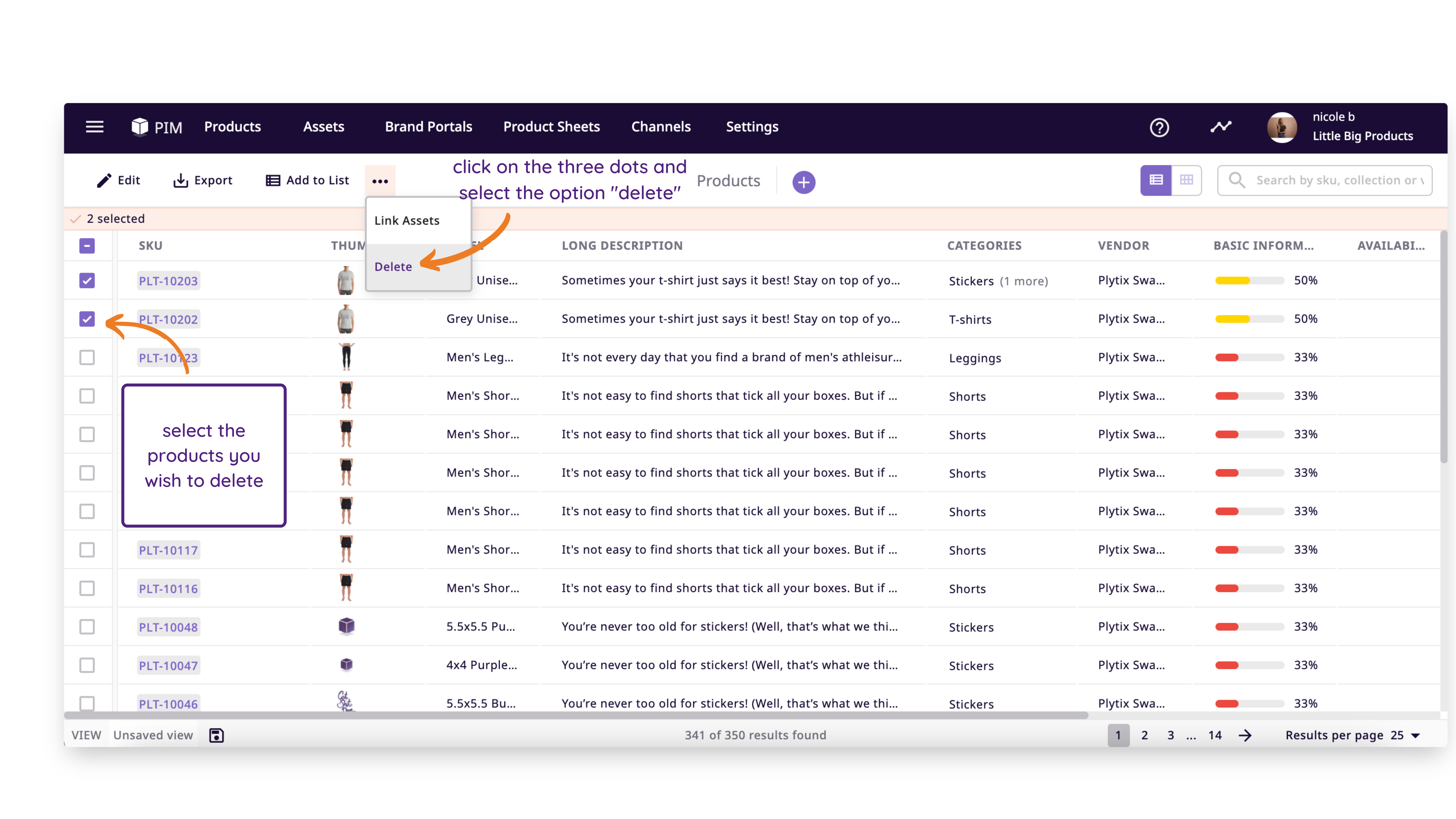Open the analytics trend line icon
The height and width of the screenshot is (819, 1456).
(1221, 127)
